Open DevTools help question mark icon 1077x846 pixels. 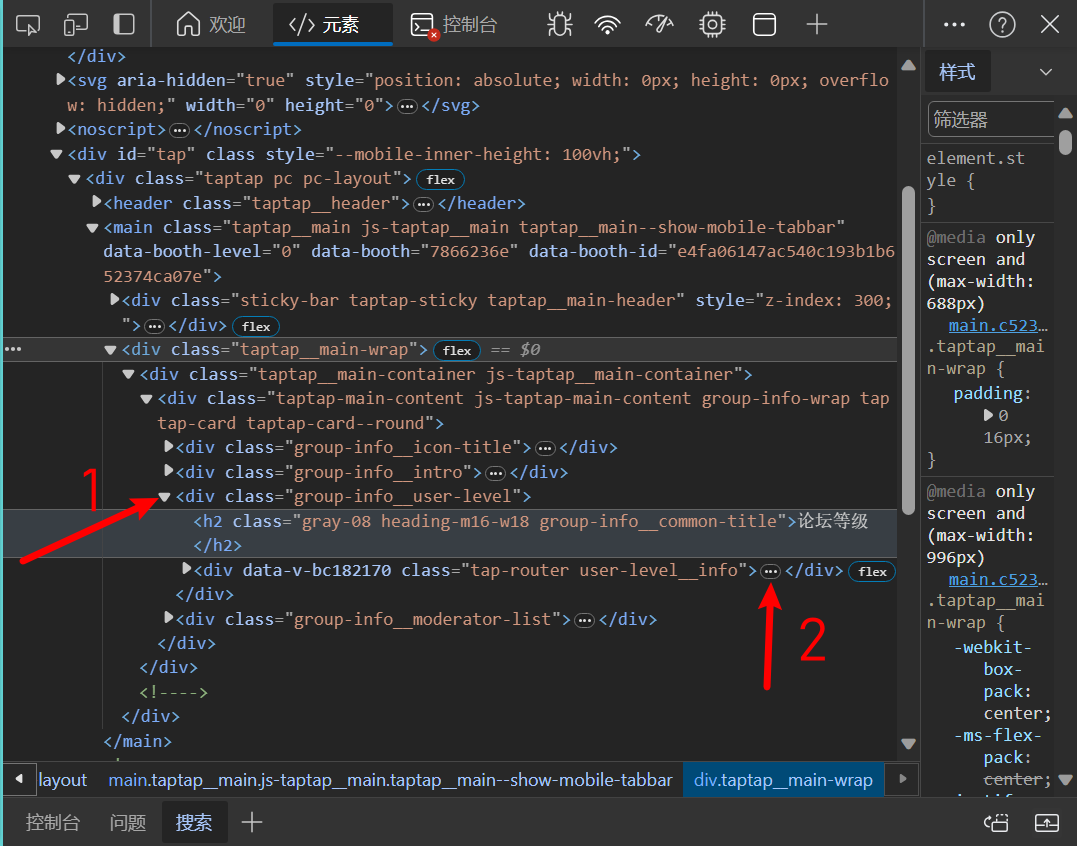(1002, 25)
